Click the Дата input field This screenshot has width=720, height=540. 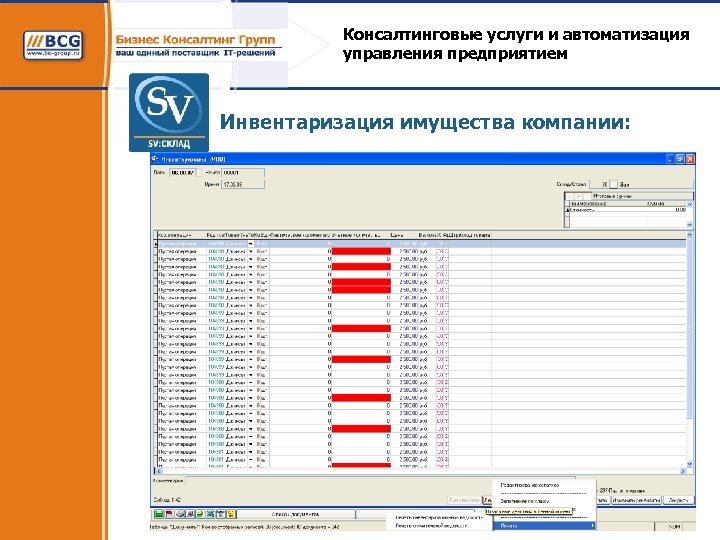182,173
